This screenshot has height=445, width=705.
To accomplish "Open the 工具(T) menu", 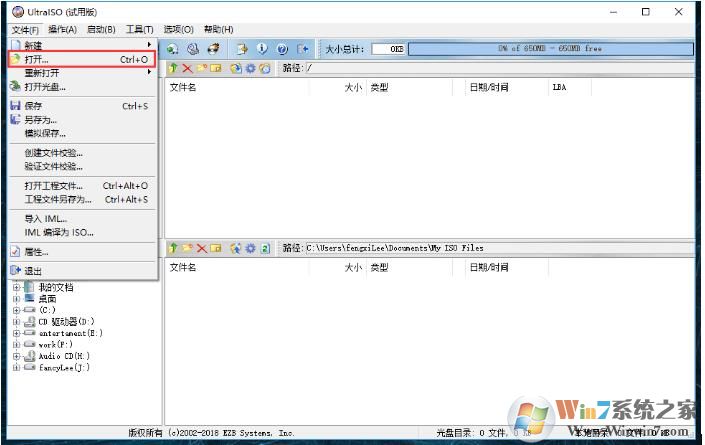I will (140, 29).
